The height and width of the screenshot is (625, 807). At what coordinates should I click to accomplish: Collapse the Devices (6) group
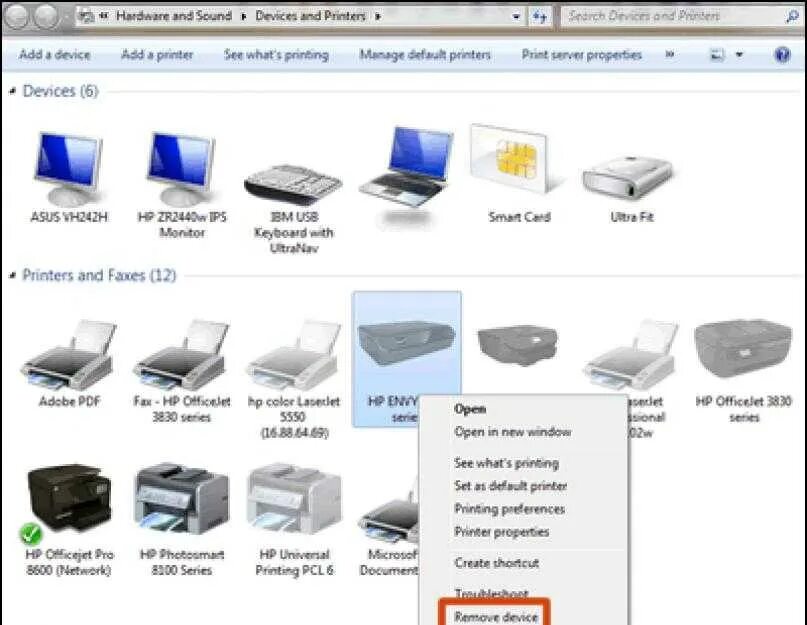[13, 91]
